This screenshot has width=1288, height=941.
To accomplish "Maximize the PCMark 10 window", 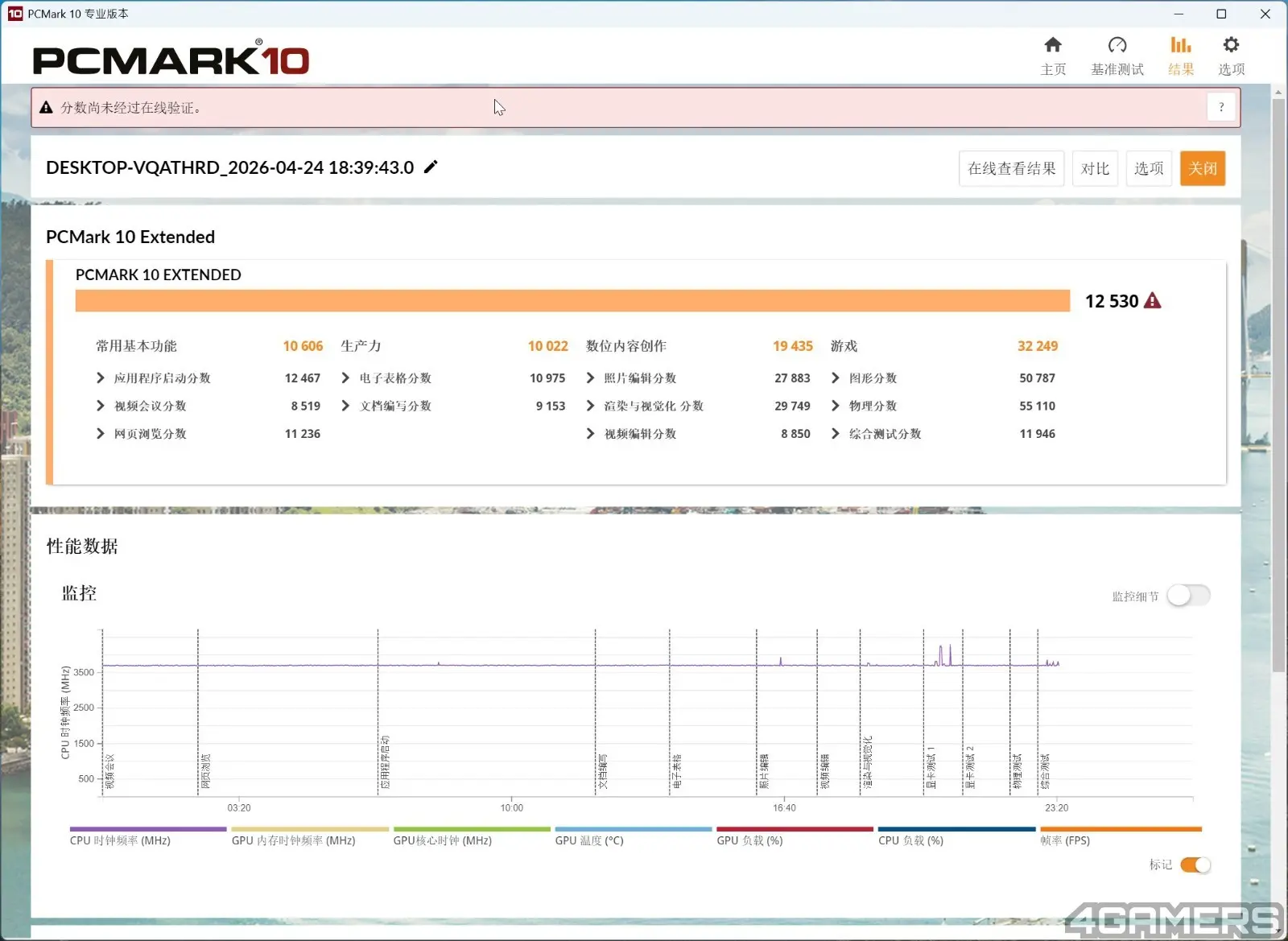I will [x=1221, y=14].
